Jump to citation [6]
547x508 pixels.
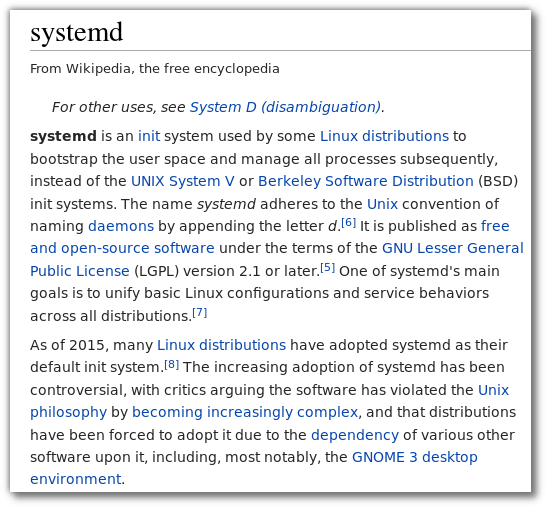[348, 222]
